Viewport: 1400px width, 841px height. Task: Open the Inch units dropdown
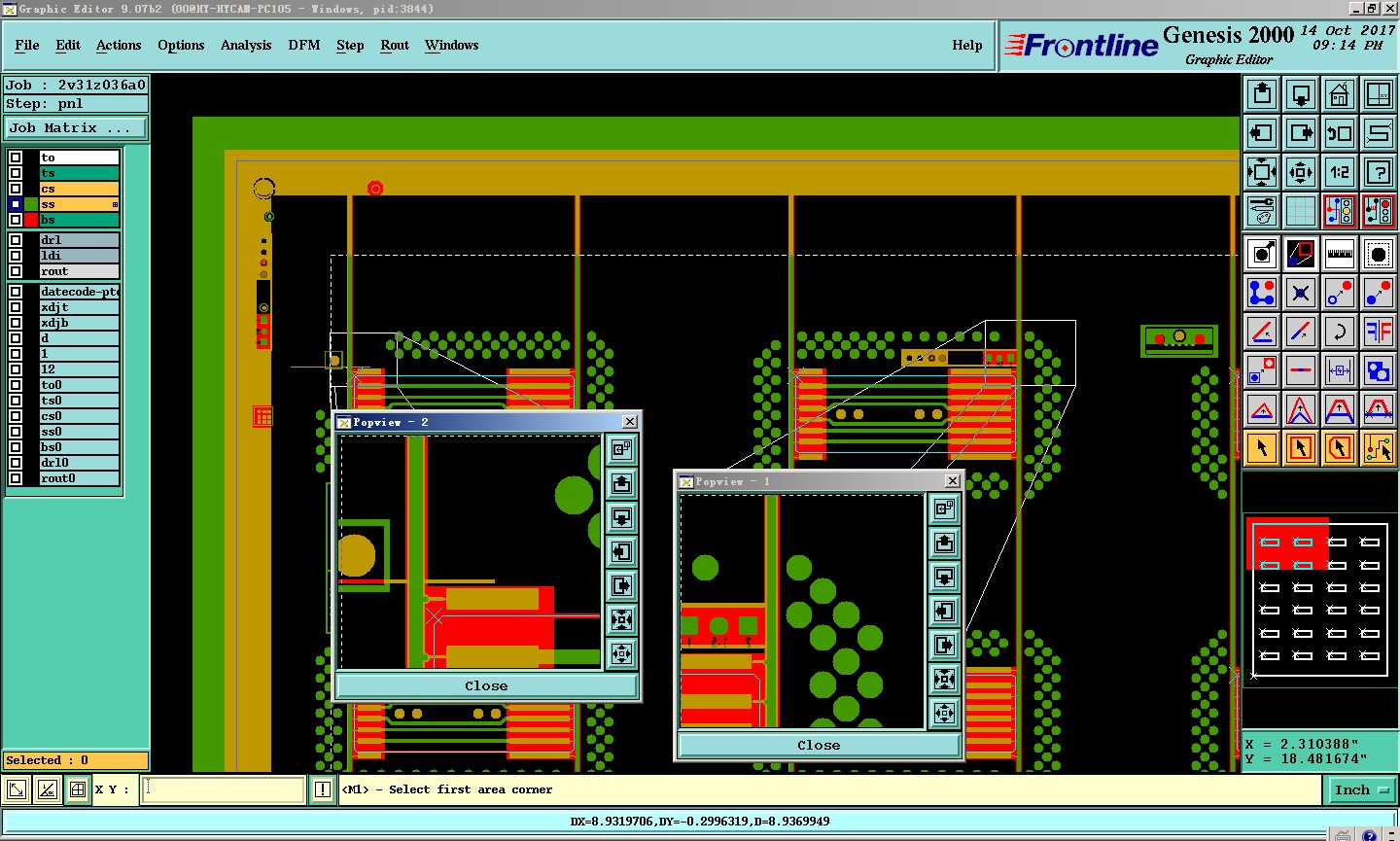tap(1362, 790)
